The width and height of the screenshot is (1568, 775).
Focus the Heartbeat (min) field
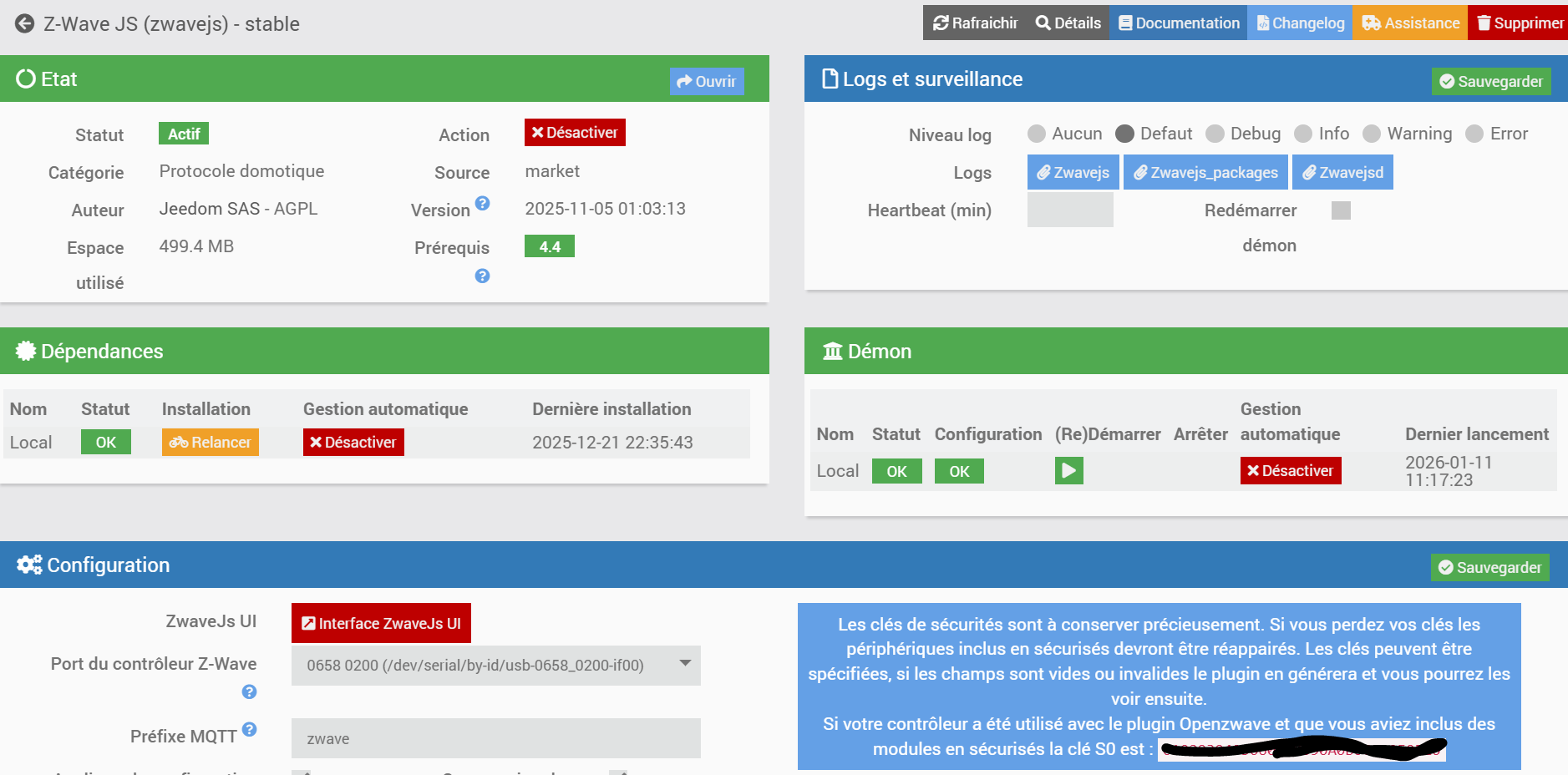click(x=1070, y=210)
